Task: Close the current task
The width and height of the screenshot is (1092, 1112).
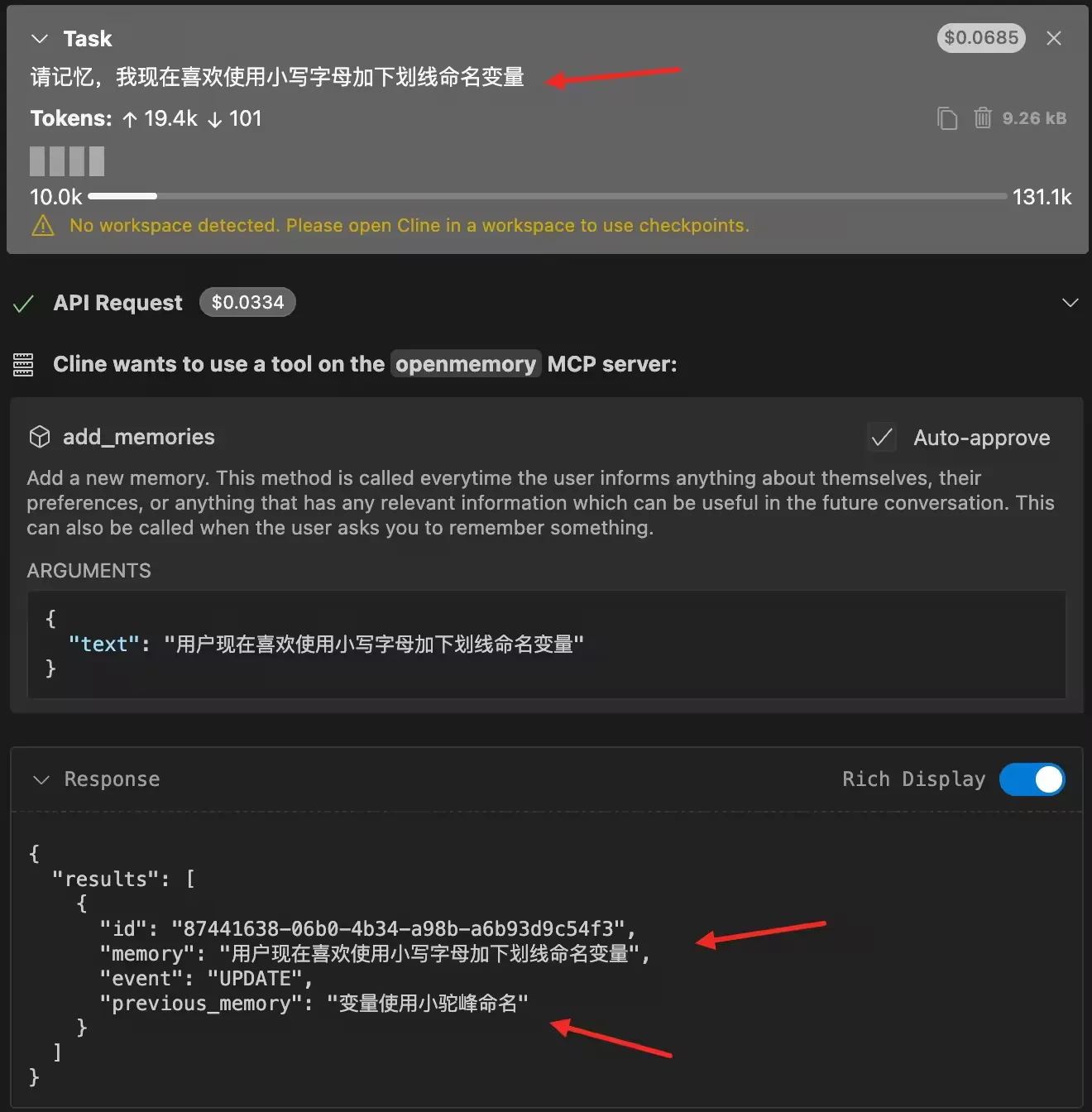Action: 1054,38
